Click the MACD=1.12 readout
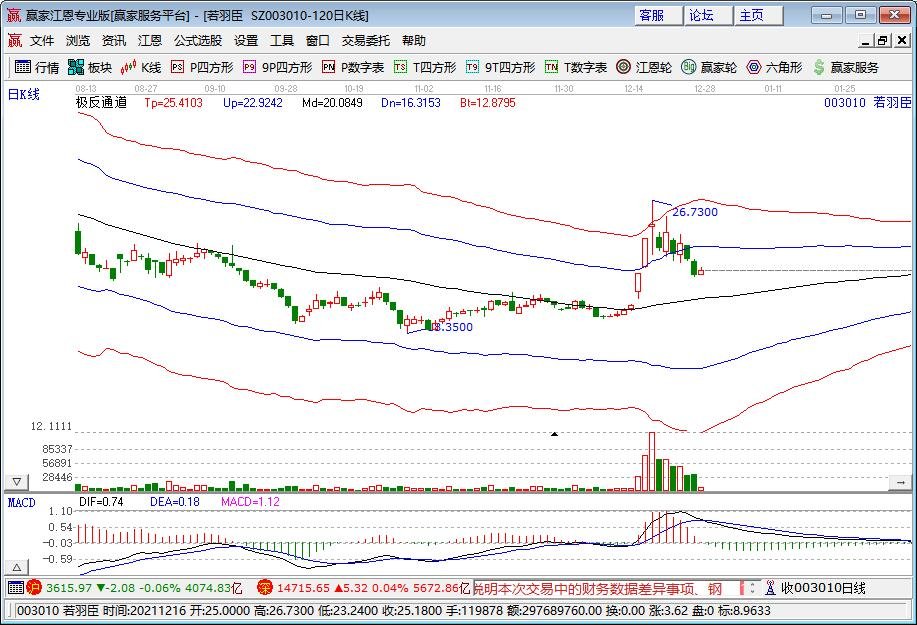This screenshot has height=625, width=917. coord(250,502)
